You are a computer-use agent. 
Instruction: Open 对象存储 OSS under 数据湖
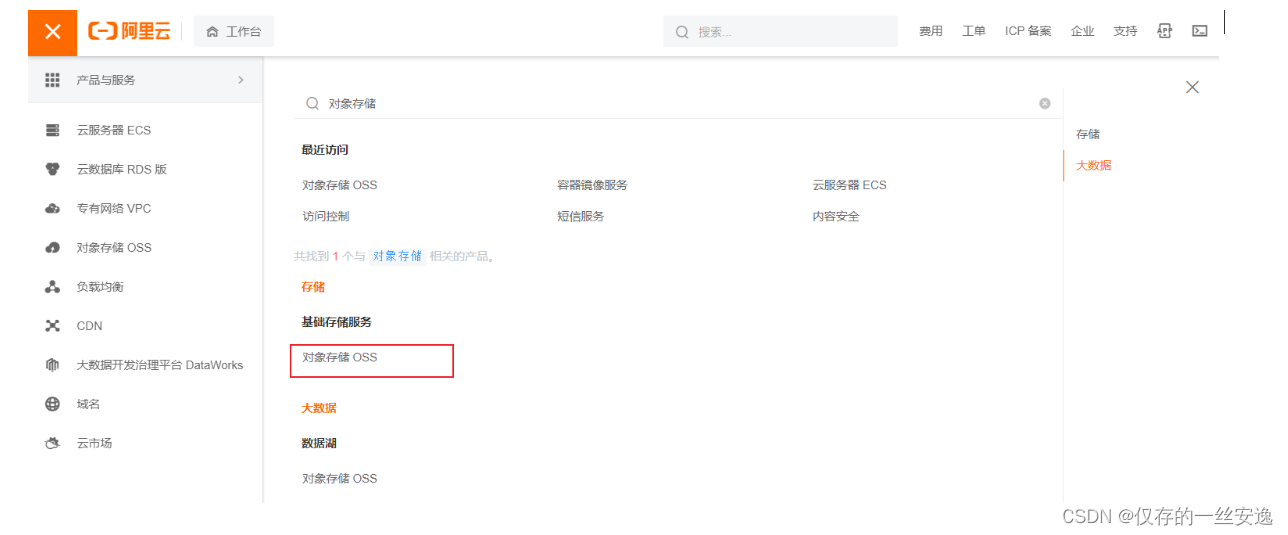coord(340,479)
